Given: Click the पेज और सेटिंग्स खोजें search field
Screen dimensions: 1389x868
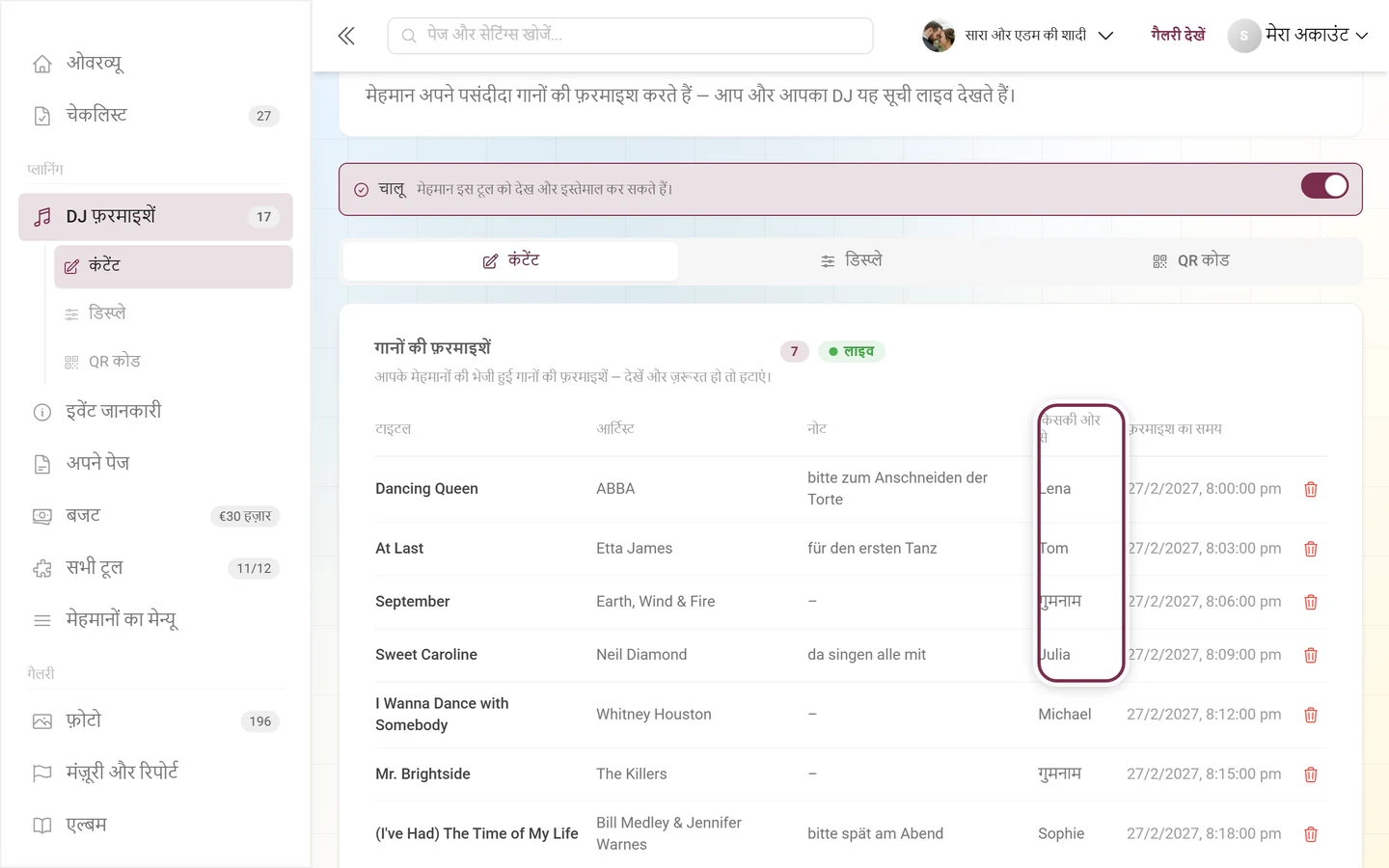Looking at the screenshot, I should click(x=631, y=36).
